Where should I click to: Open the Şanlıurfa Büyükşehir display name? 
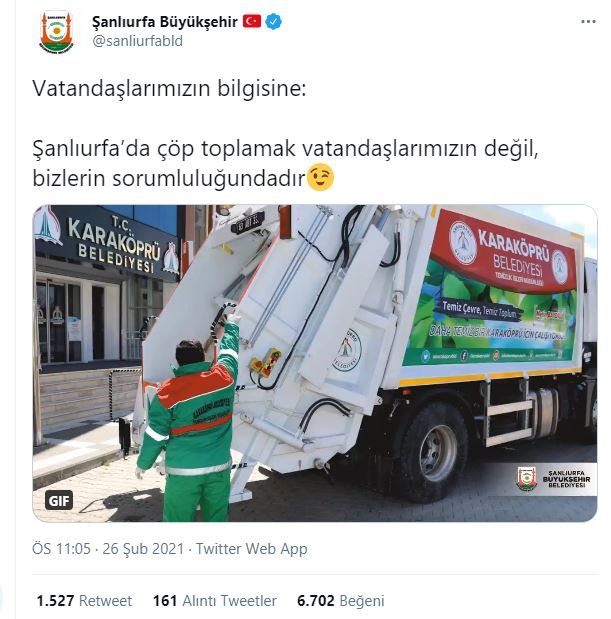click(x=165, y=22)
